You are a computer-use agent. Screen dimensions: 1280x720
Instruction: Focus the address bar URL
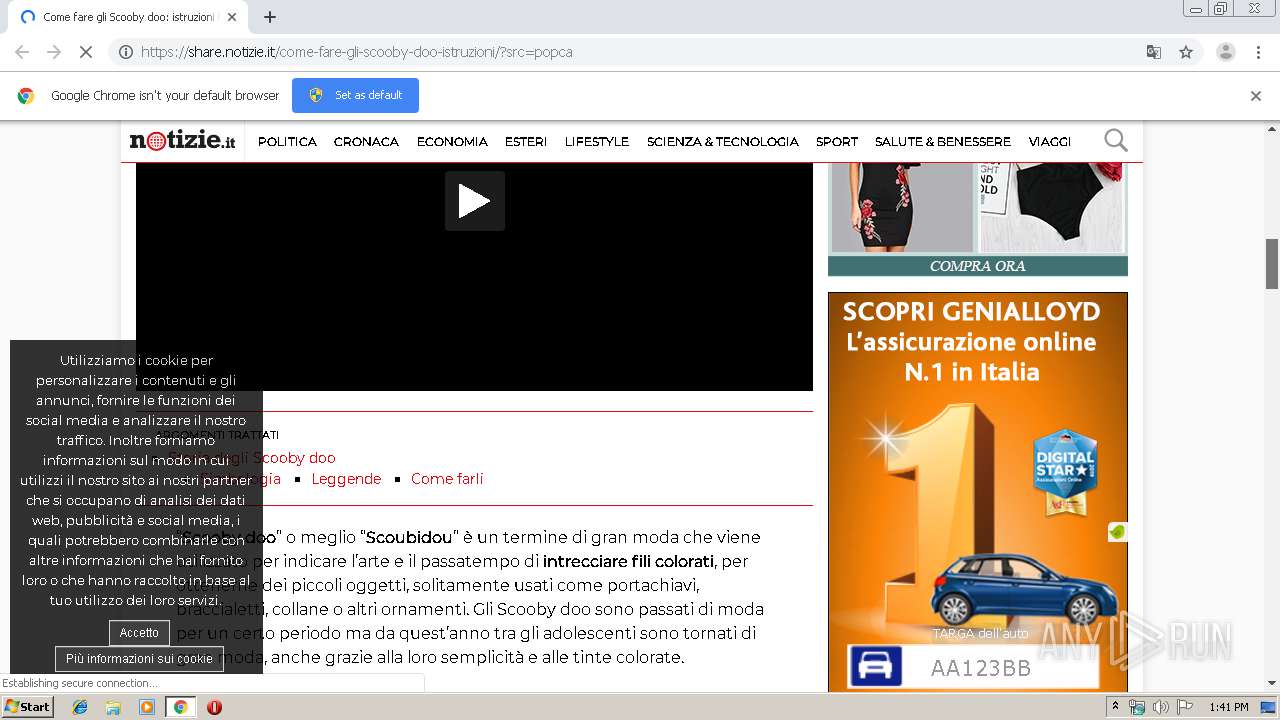357,52
